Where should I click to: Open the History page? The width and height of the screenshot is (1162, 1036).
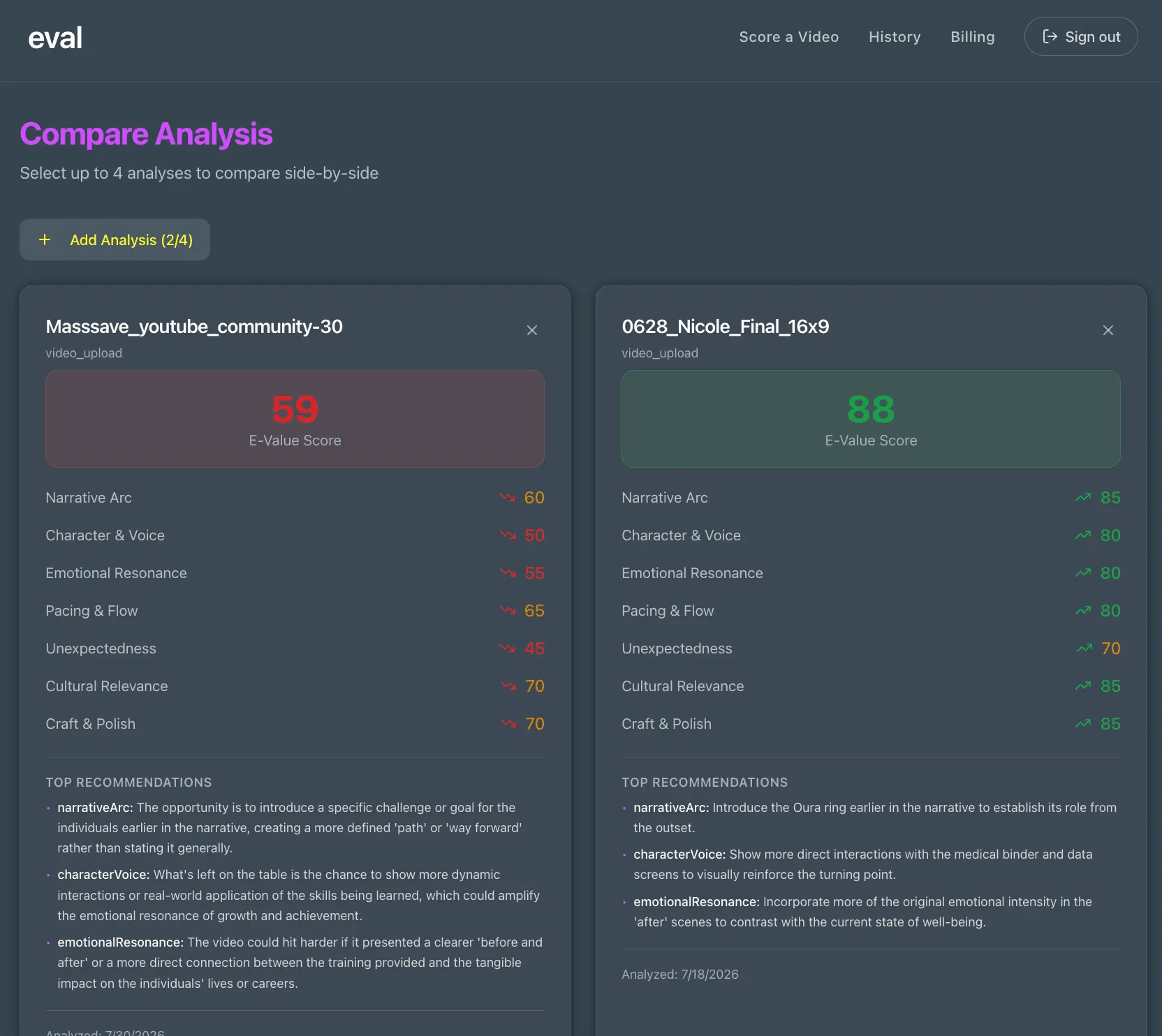(x=895, y=37)
